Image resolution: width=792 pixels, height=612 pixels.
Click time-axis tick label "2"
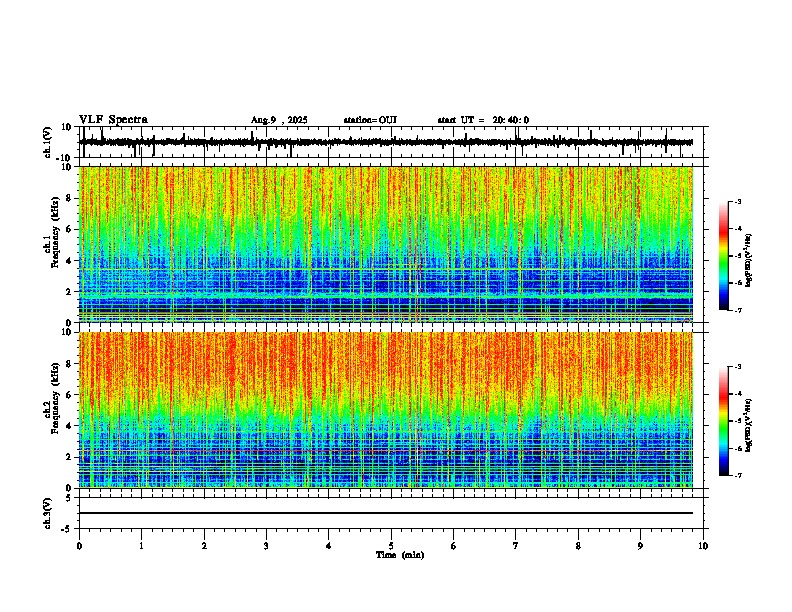[x=204, y=546]
